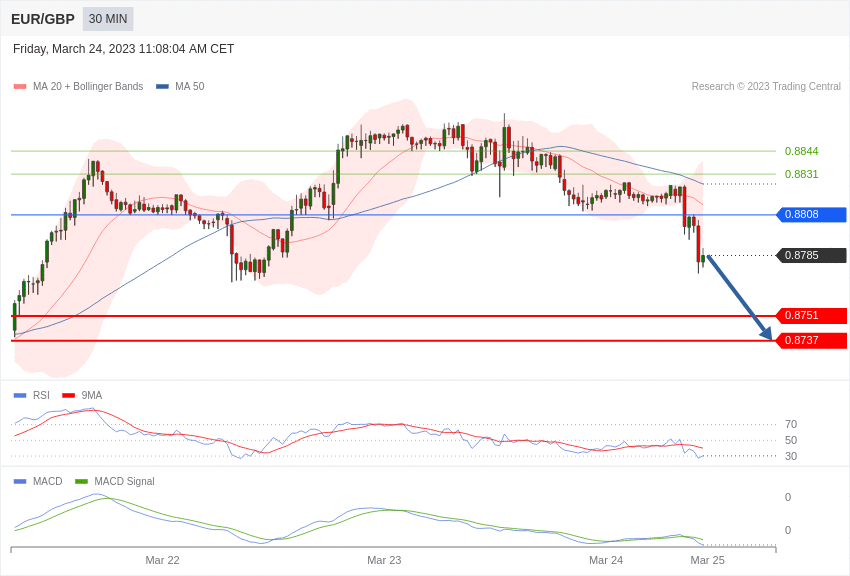Click the black 0.8785 current price tag
850x576 pixels.
click(812, 255)
